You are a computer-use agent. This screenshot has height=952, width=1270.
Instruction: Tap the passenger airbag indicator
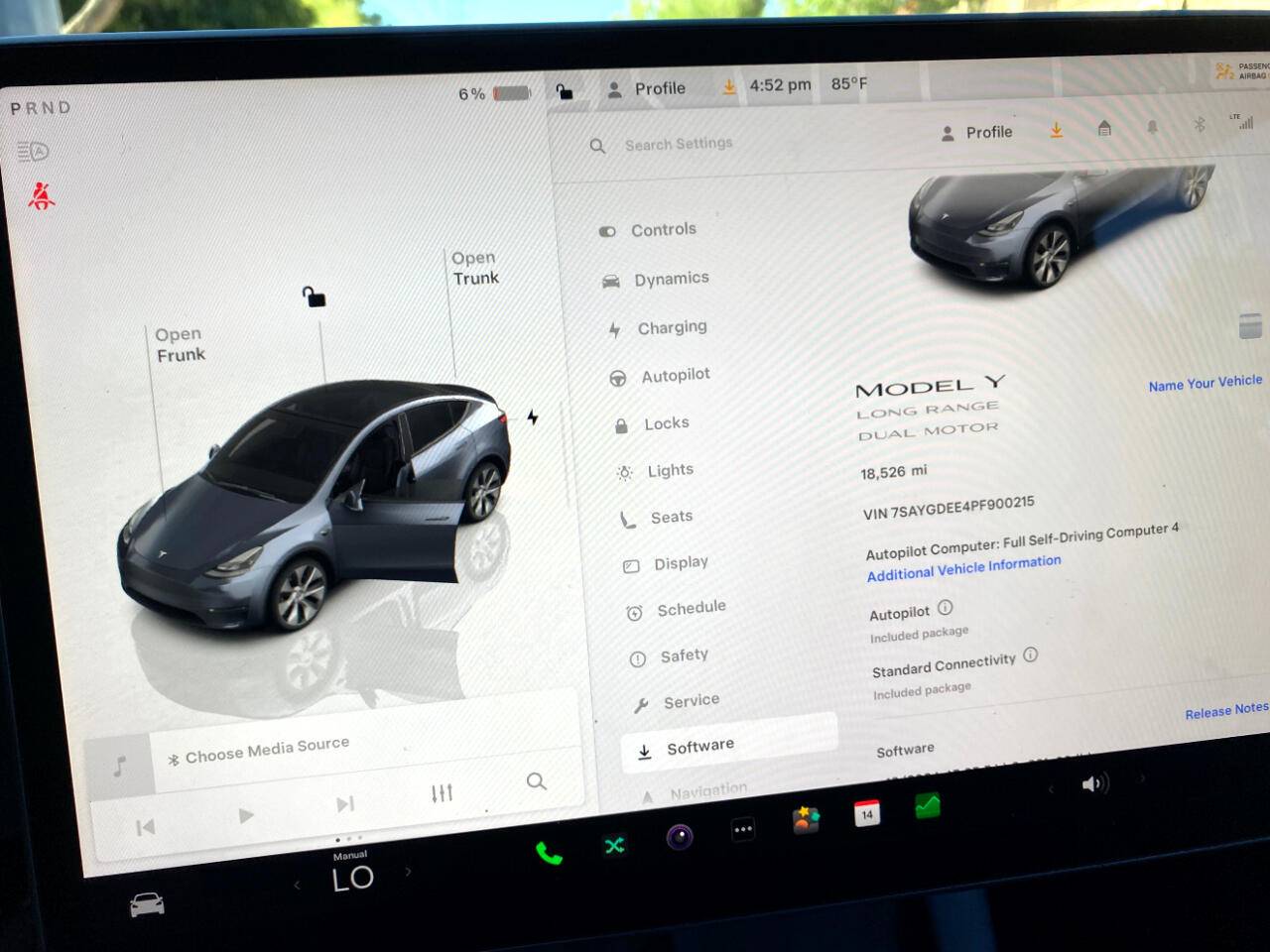[1242, 71]
